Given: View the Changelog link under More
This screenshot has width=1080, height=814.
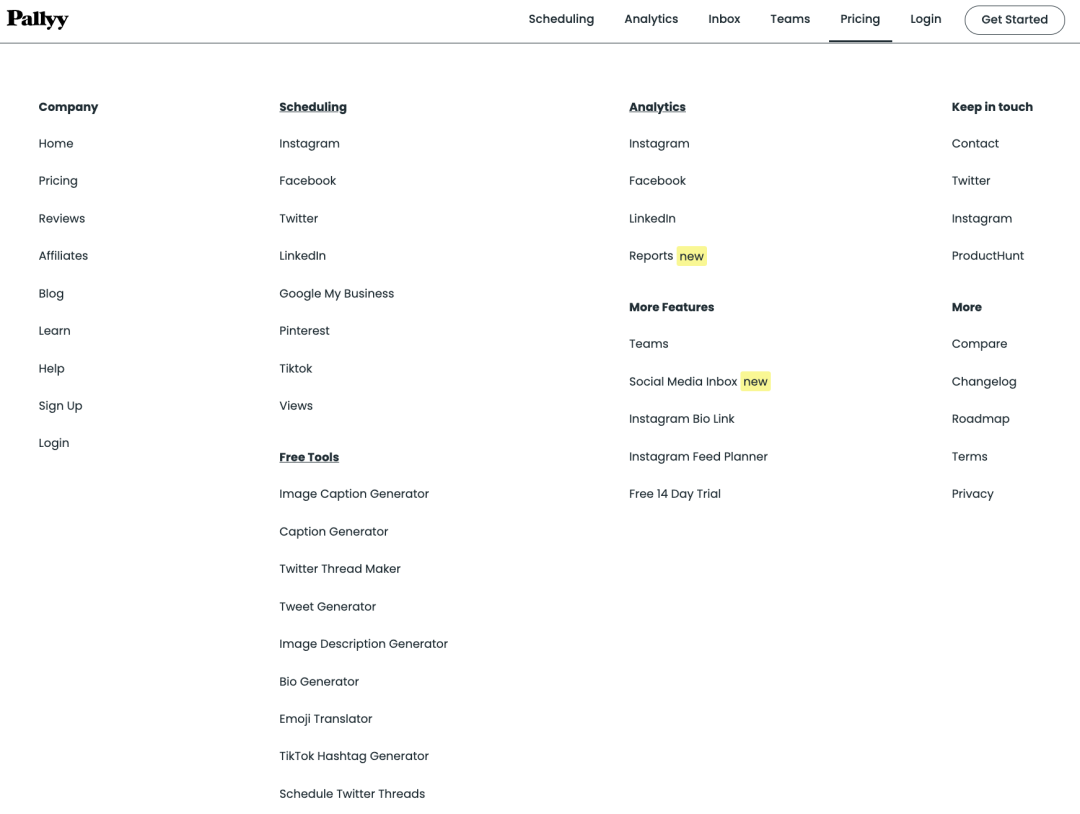Looking at the screenshot, I should coord(984,382).
